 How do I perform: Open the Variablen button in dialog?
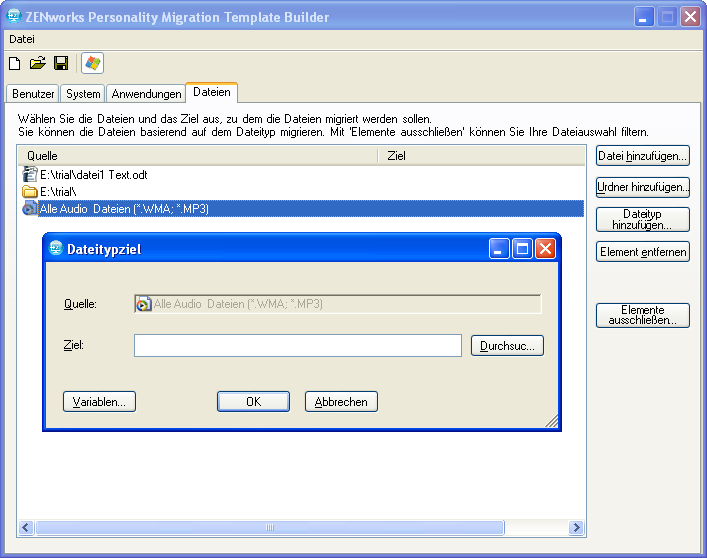[x=99, y=402]
